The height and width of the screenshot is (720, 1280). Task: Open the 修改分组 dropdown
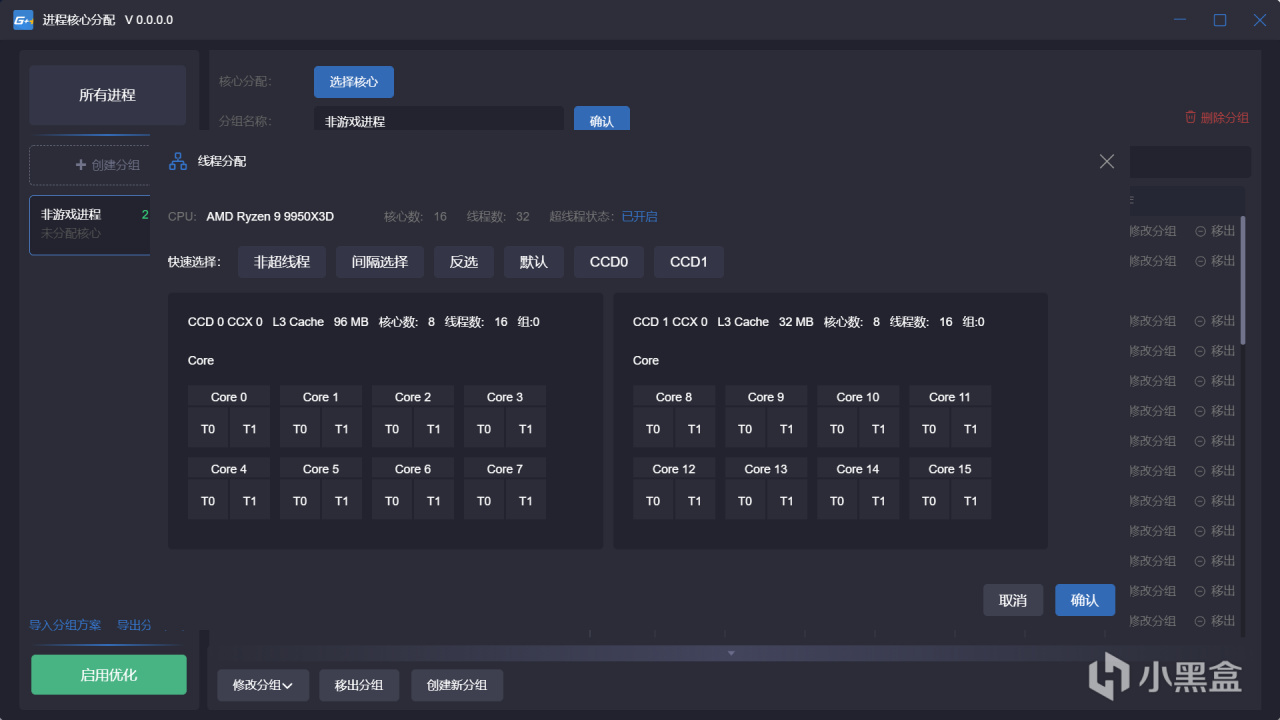point(263,685)
